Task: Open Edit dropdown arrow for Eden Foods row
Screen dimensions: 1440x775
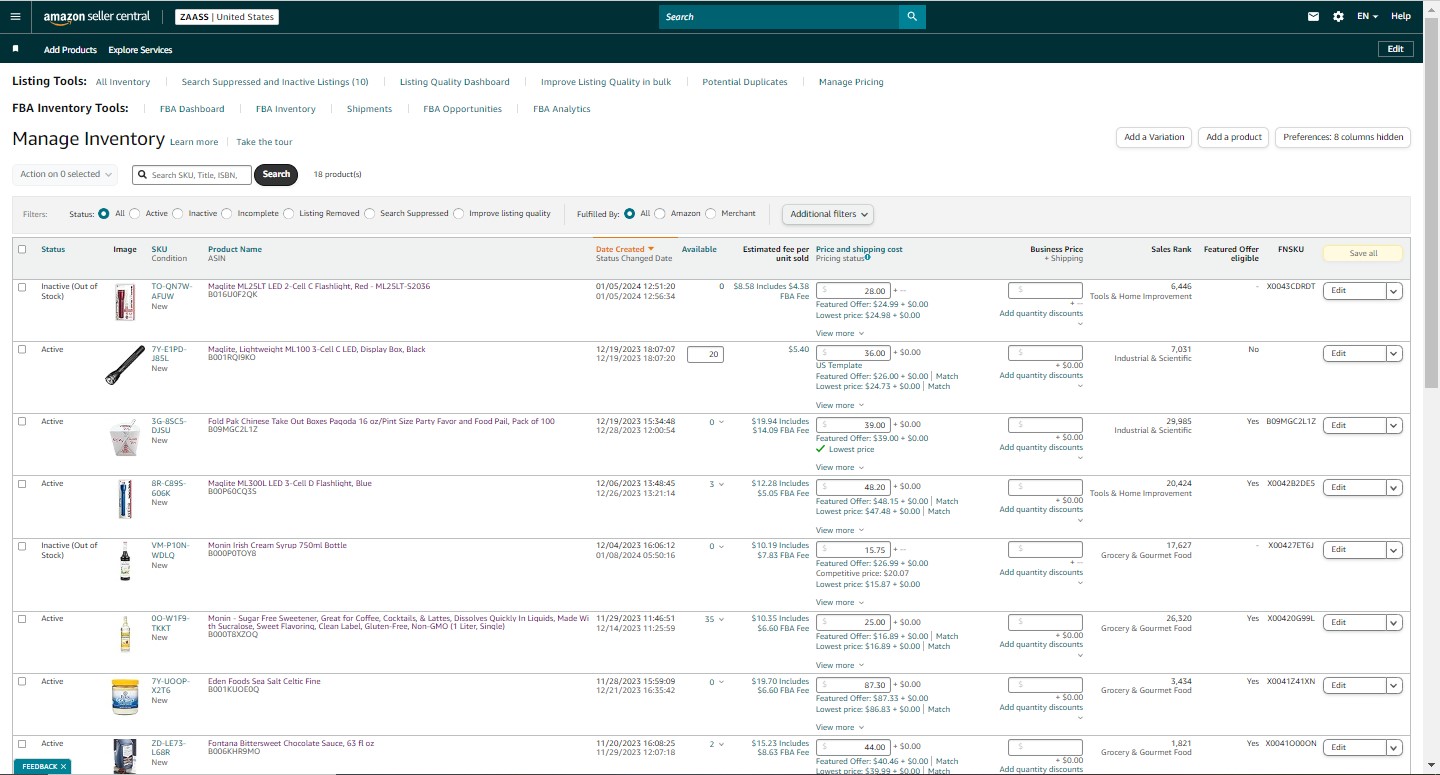Action: (x=1394, y=686)
